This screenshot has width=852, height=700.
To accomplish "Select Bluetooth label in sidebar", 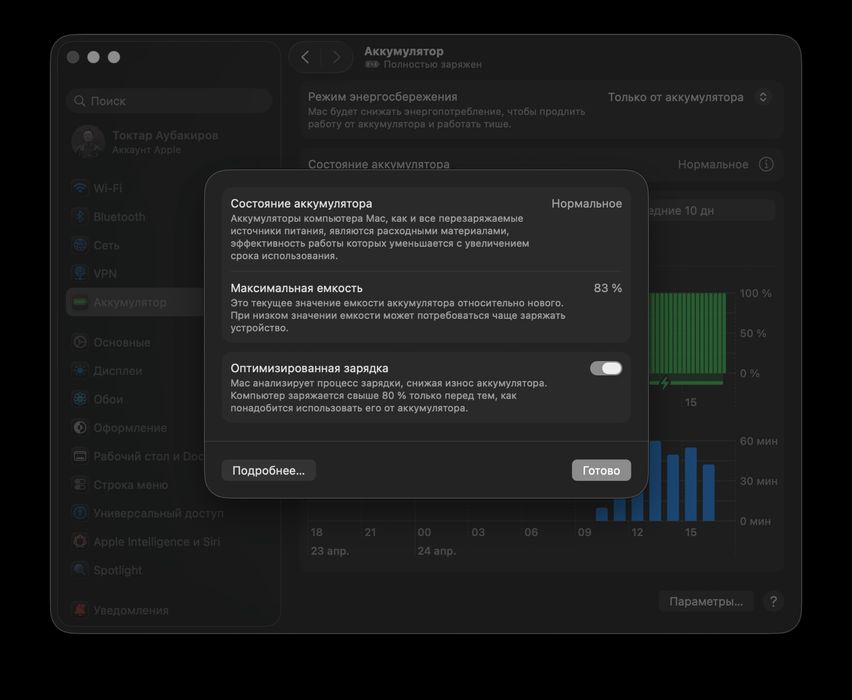I will coord(119,217).
